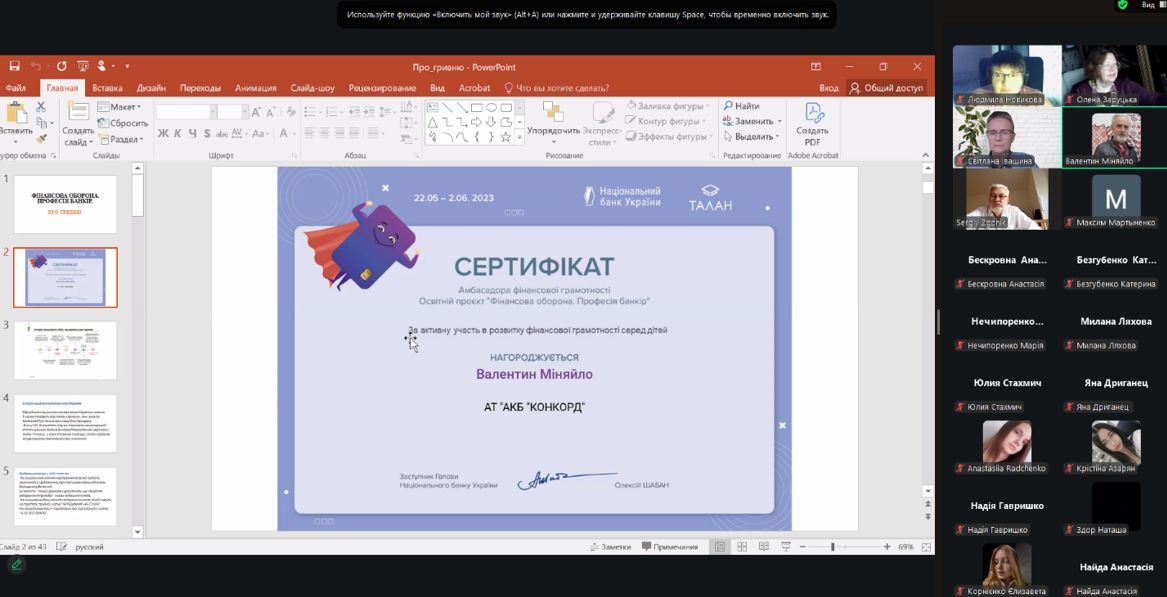
Task: Click the Создать PDF Acrobat icon
Action: (812, 124)
